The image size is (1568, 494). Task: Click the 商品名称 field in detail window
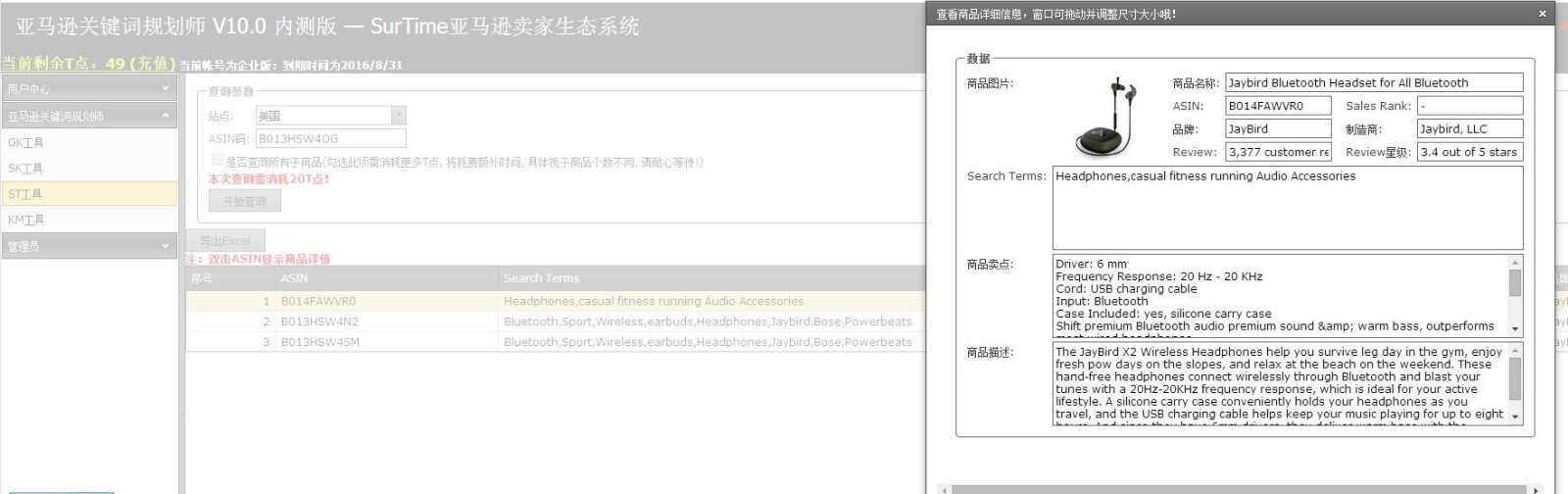click(1374, 82)
